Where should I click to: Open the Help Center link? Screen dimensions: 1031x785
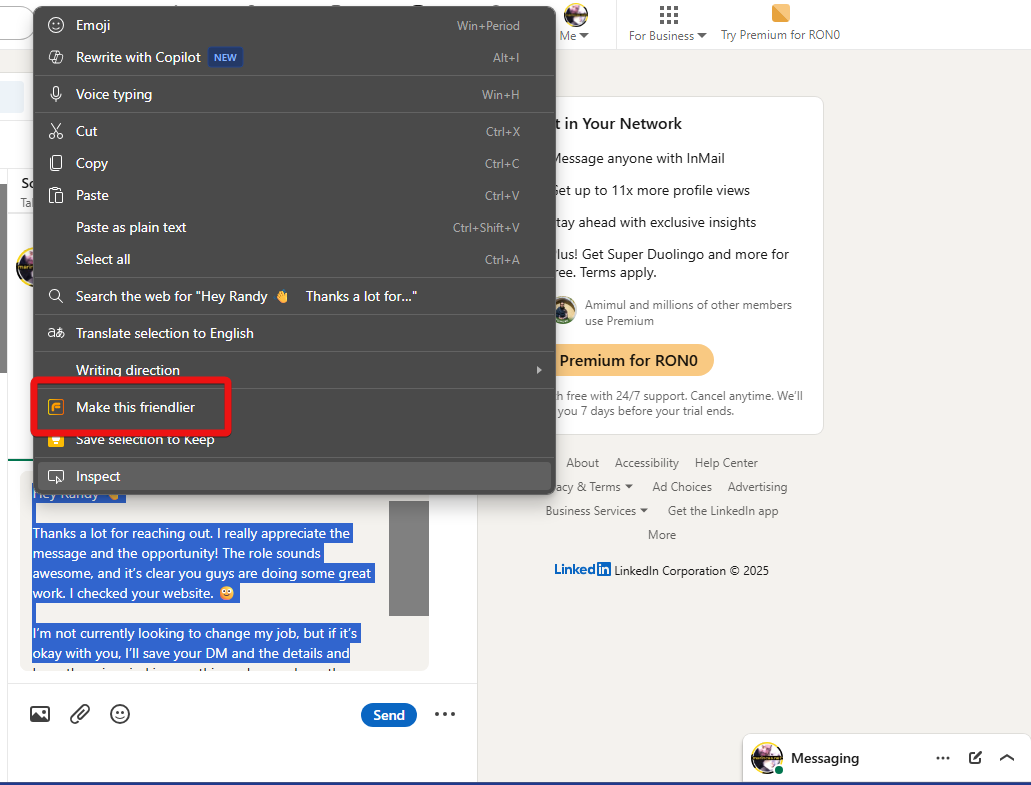pos(727,463)
